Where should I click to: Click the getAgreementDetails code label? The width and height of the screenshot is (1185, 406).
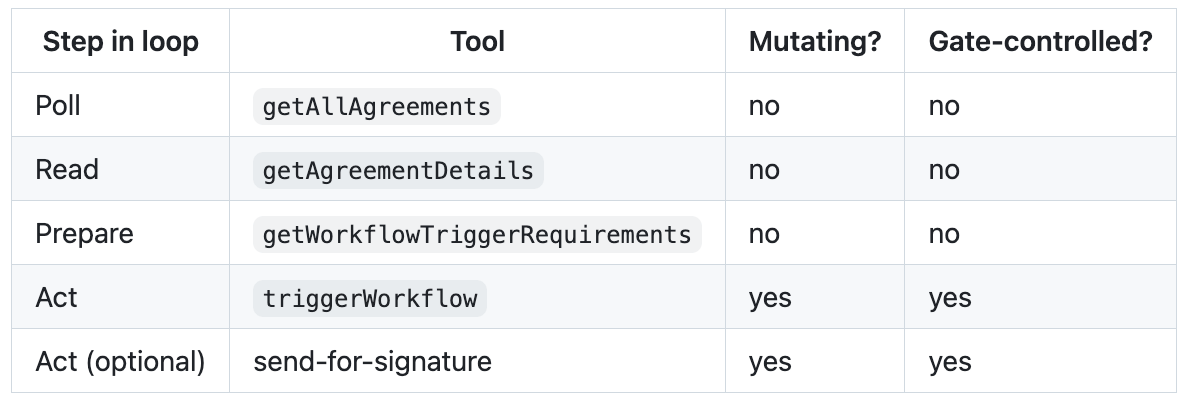pos(398,170)
